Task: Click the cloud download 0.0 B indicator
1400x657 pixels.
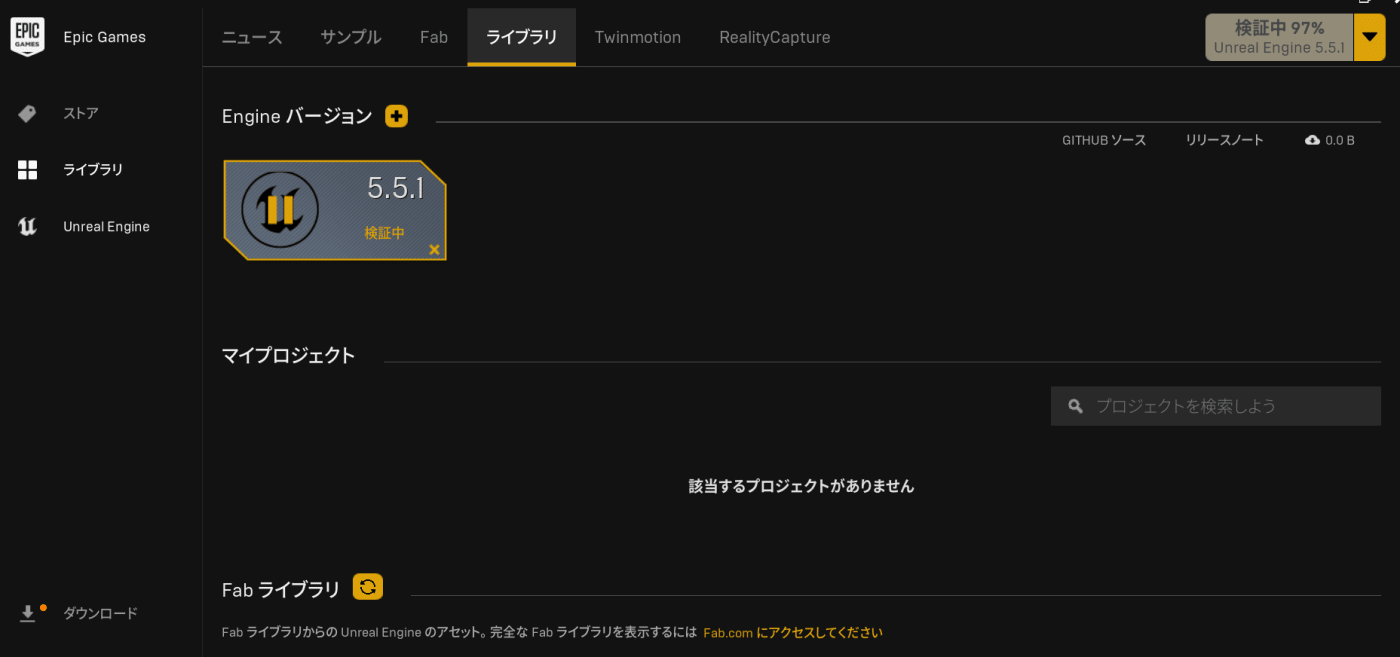Action: click(x=1330, y=140)
